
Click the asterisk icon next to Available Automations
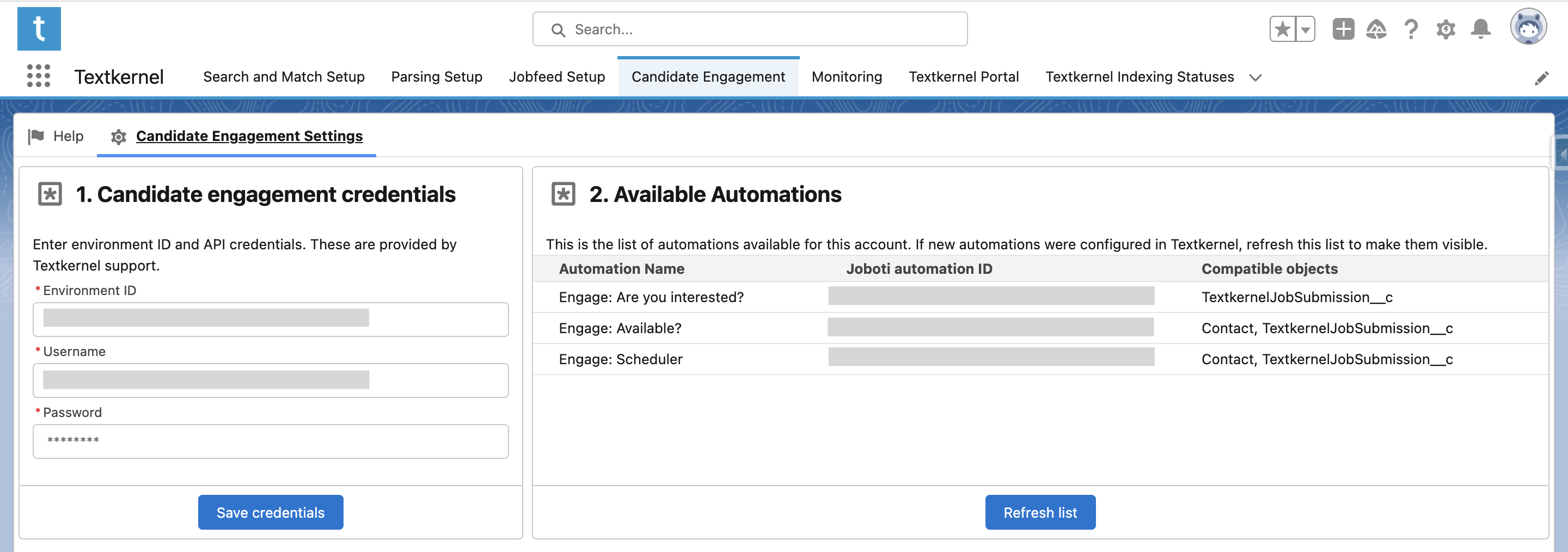pos(563,194)
